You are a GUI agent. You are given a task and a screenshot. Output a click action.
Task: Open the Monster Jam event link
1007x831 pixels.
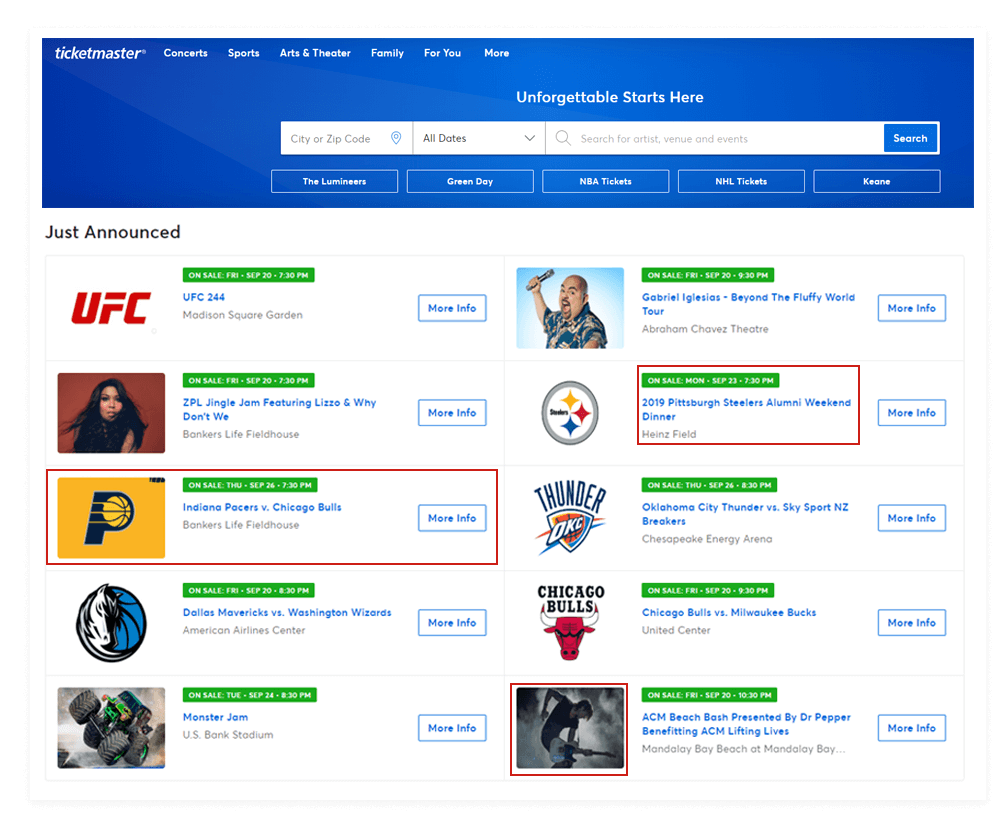coord(215,717)
